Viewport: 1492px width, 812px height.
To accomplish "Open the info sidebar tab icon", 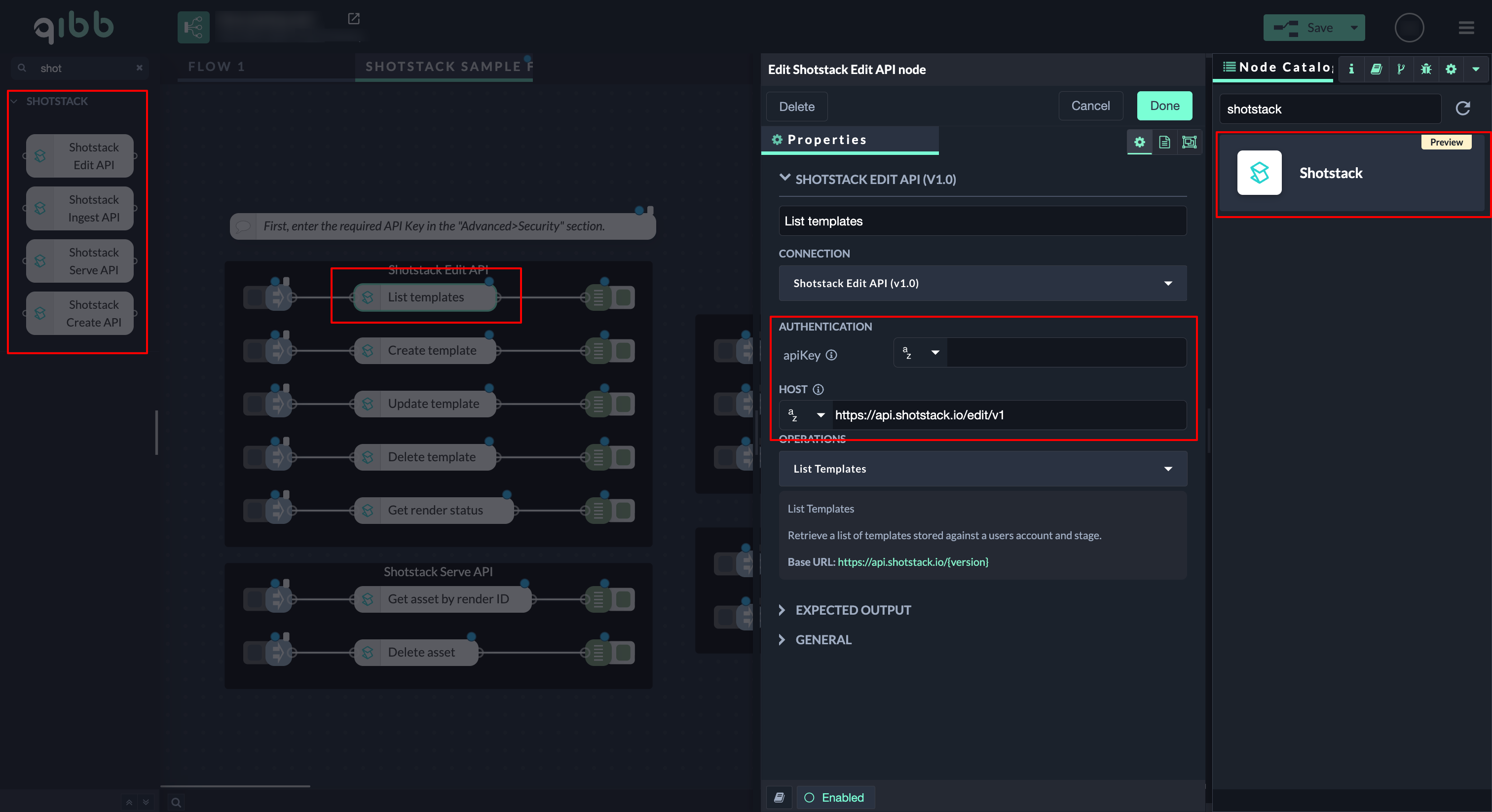I will click(x=1351, y=69).
